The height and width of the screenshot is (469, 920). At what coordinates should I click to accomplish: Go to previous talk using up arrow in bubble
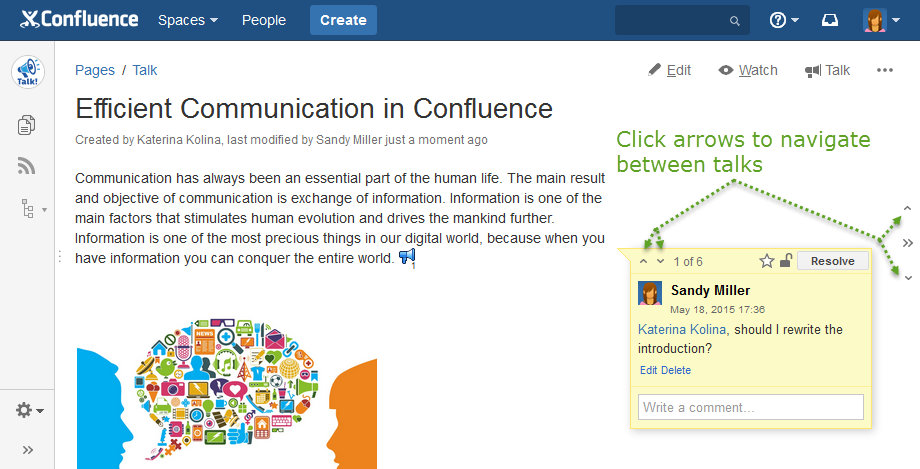pos(643,262)
